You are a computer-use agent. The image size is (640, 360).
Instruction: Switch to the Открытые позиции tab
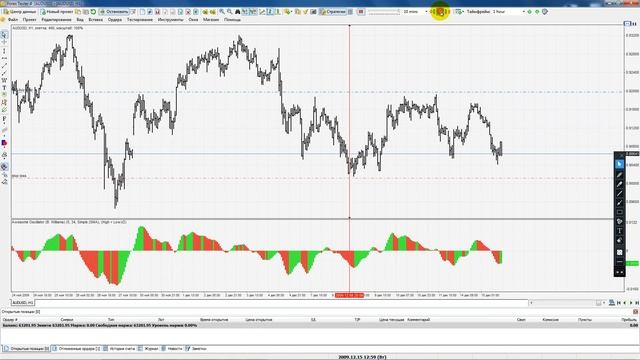pyautogui.click(x=27, y=349)
